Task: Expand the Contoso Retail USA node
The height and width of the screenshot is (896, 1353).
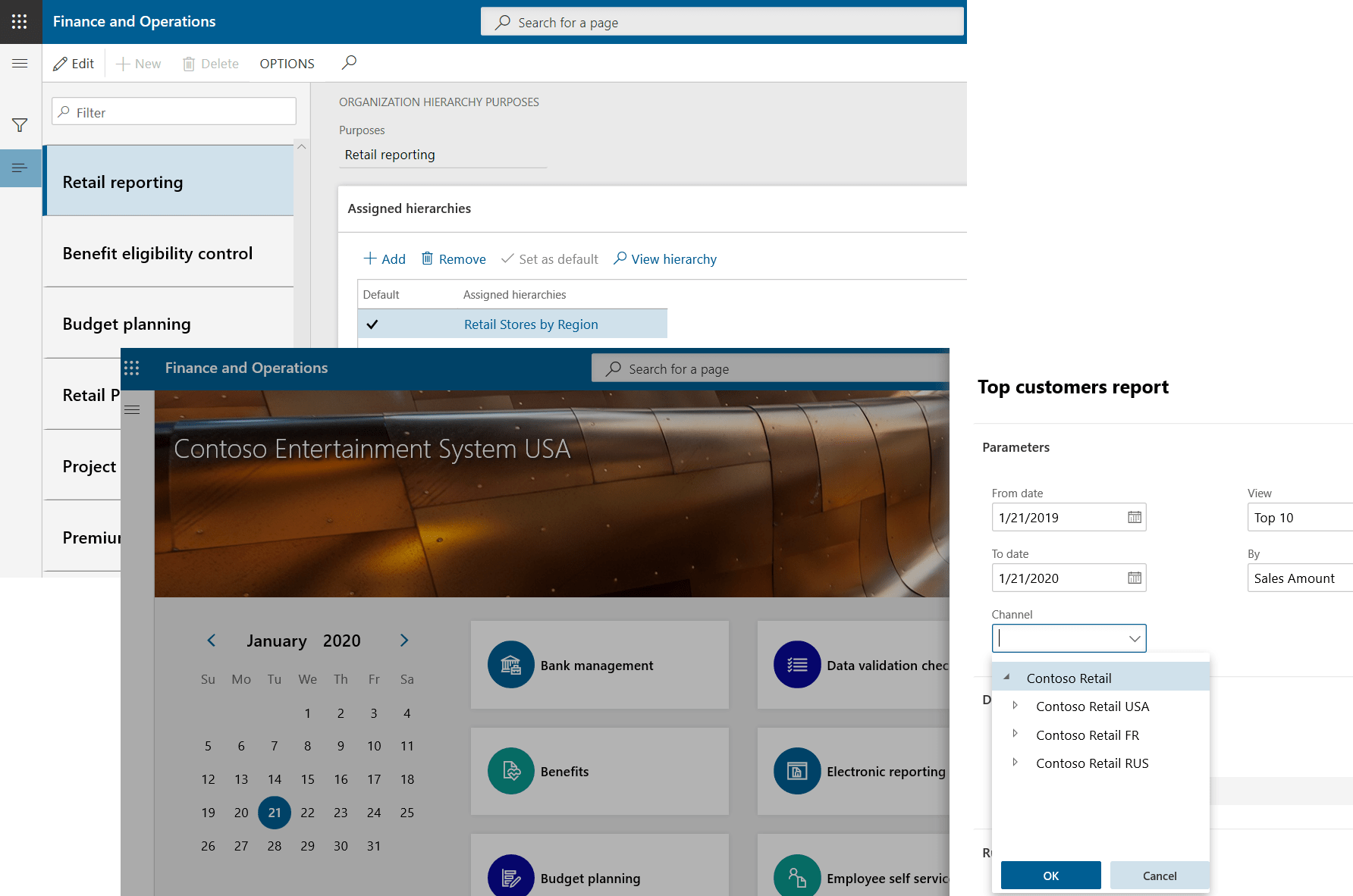Action: coord(1015,706)
